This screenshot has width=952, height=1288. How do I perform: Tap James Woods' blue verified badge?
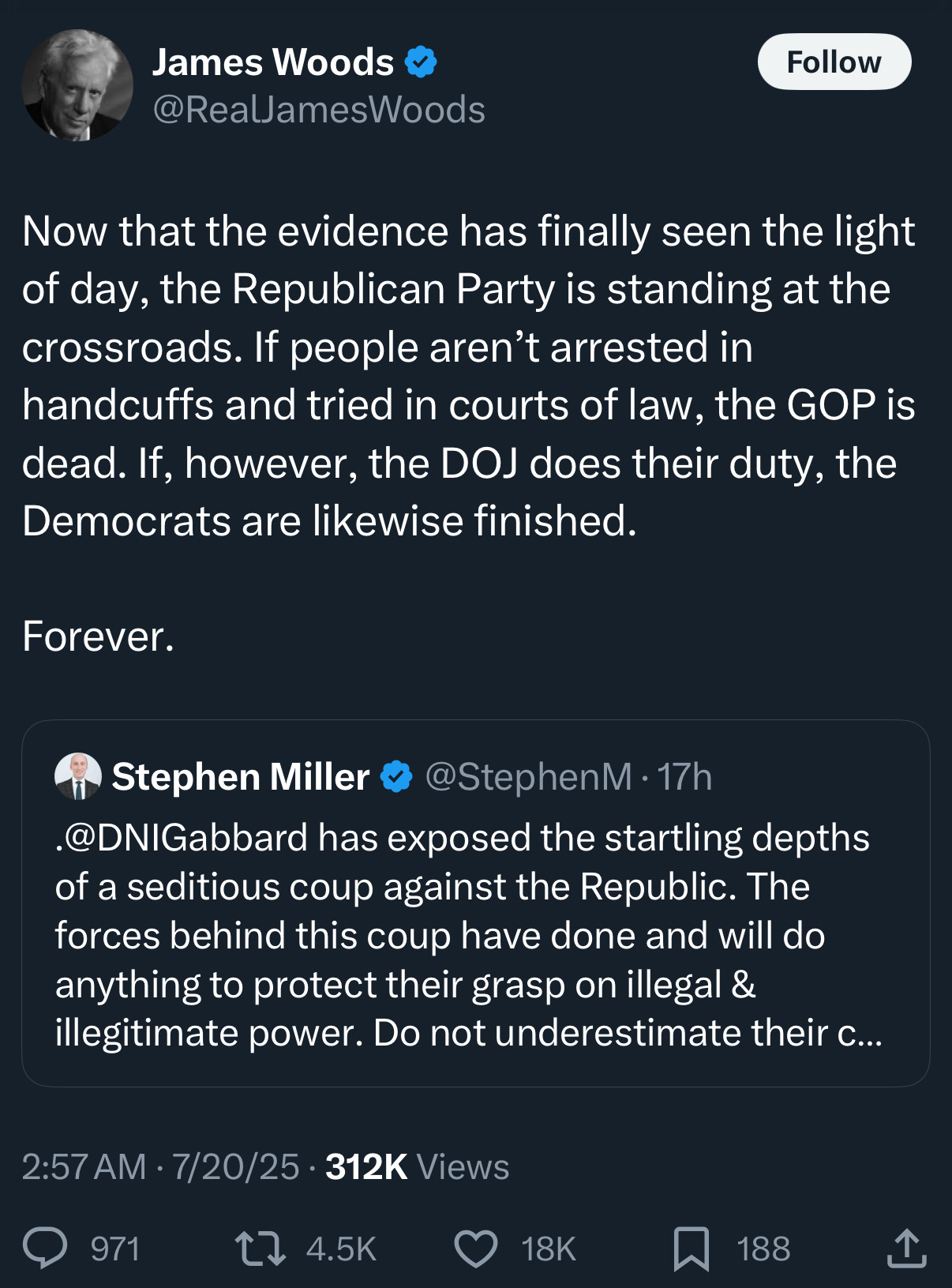tap(421, 62)
